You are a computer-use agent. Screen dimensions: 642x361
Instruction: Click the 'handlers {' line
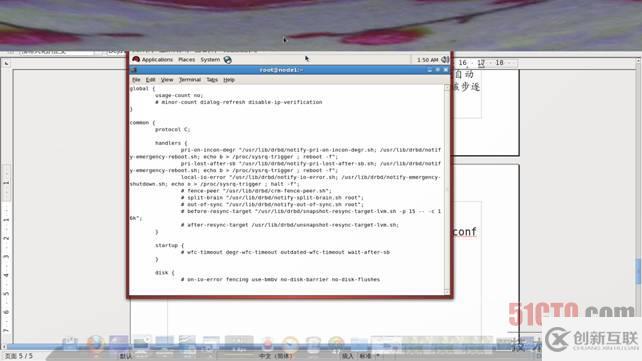tap(171, 143)
